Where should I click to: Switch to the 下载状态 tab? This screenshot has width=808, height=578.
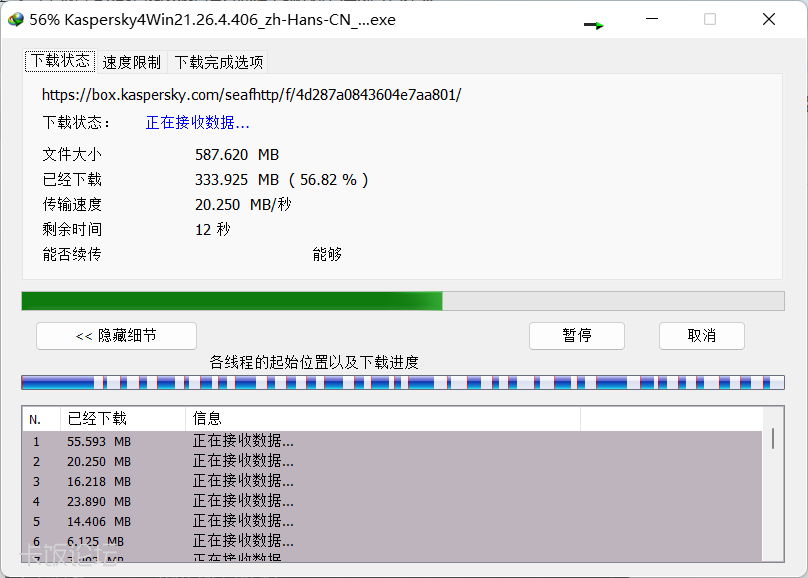click(60, 61)
